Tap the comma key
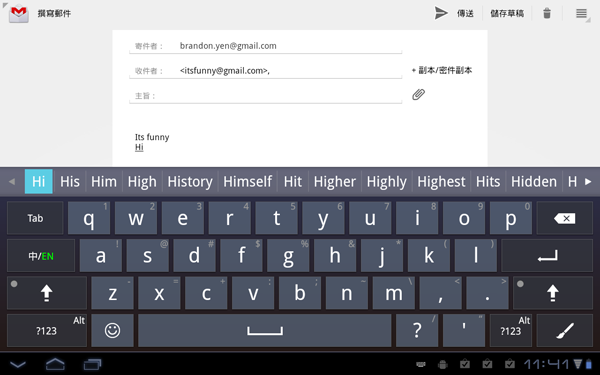 point(440,293)
